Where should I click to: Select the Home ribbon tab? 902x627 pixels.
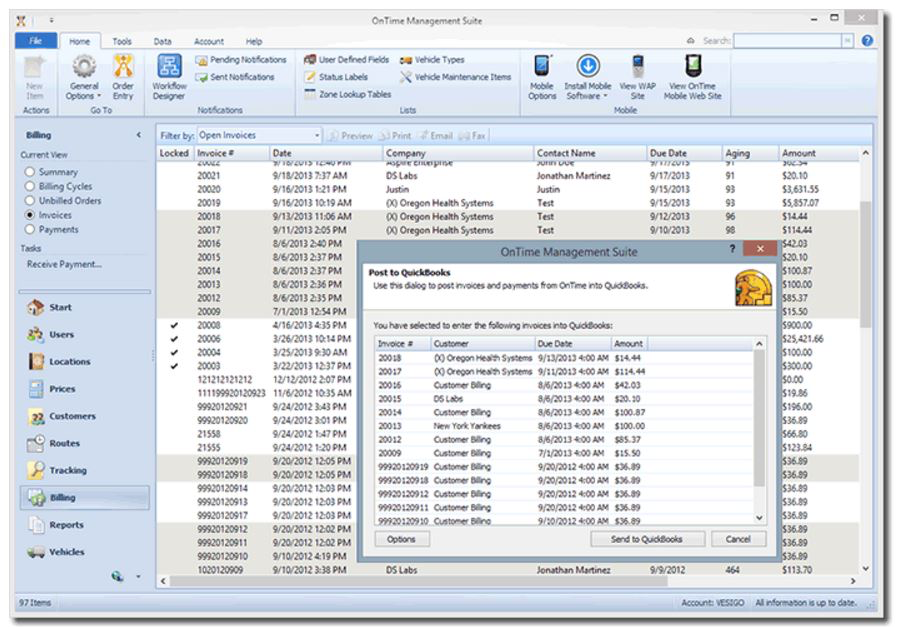pos(79,41)
